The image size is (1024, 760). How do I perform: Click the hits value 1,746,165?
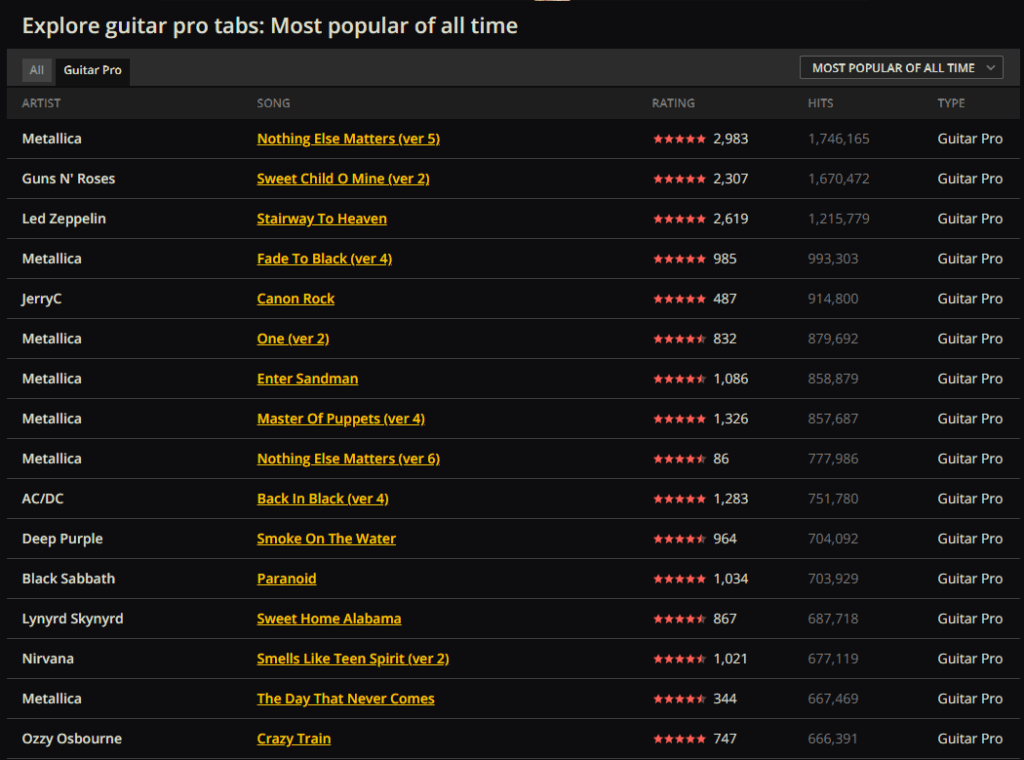(x=839, y=138)
